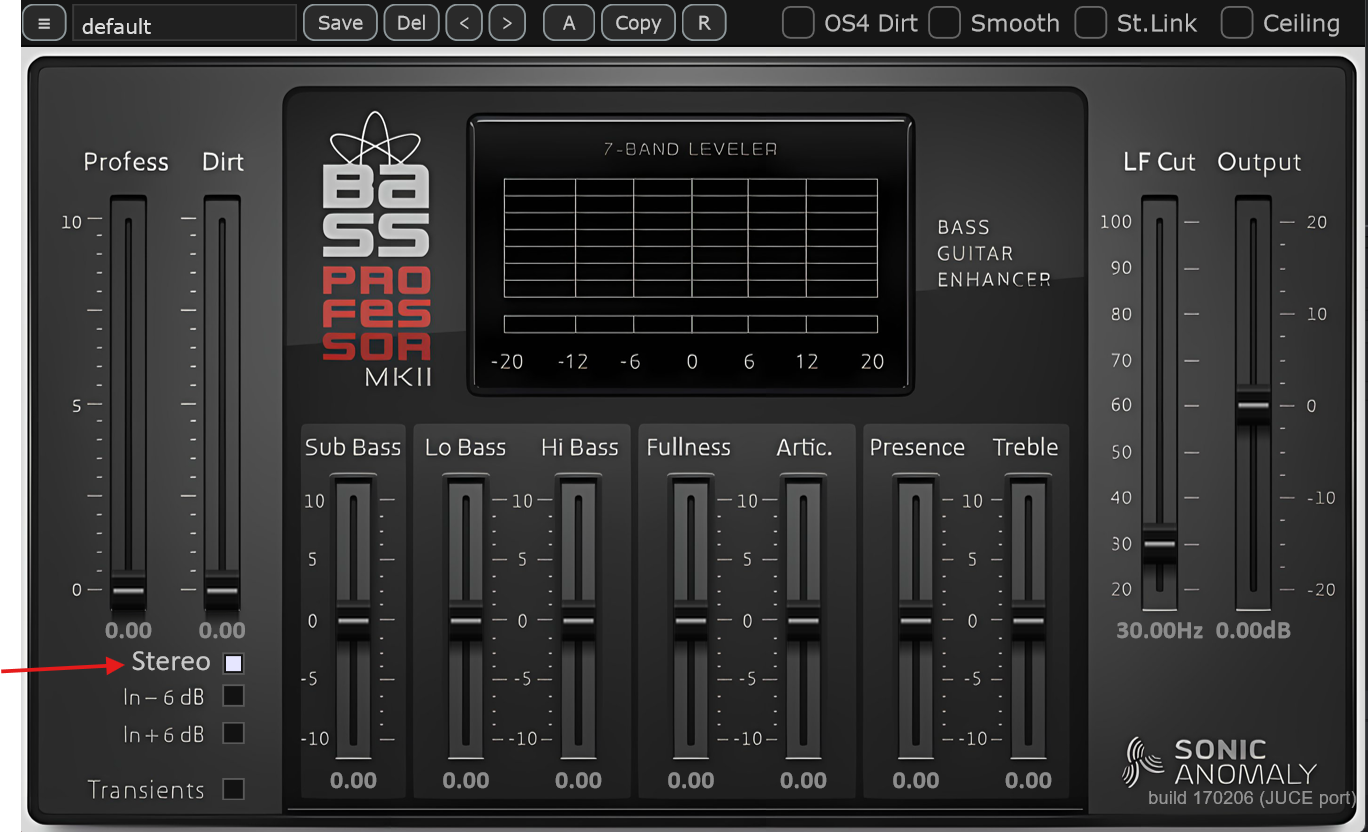Enable the In – 6 dB checkbox
1368x832 pixels.
tap(233, 696)
